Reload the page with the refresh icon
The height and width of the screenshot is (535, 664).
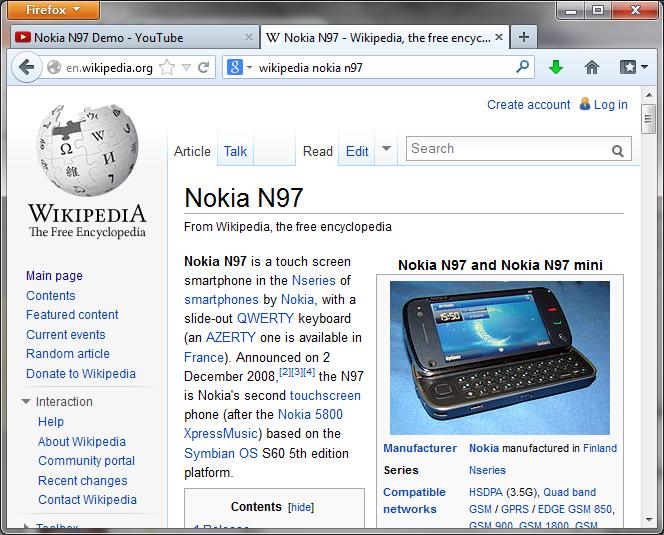tap(204, 67)
